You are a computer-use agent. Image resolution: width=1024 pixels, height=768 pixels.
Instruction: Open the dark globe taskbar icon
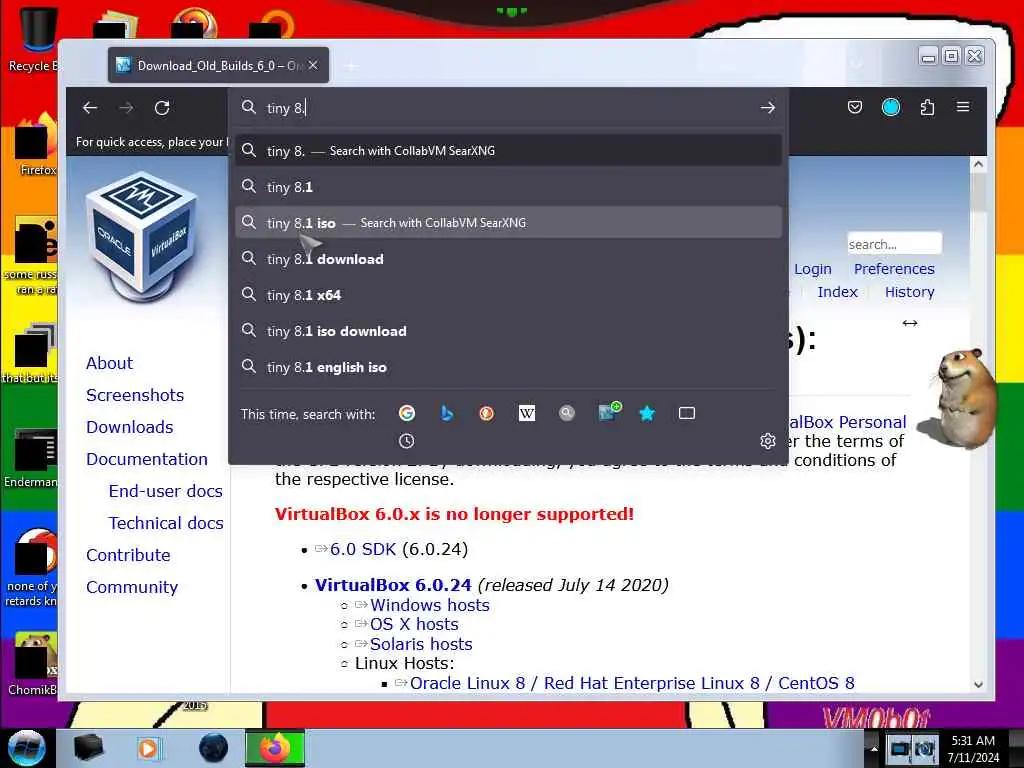coord(213,748)
